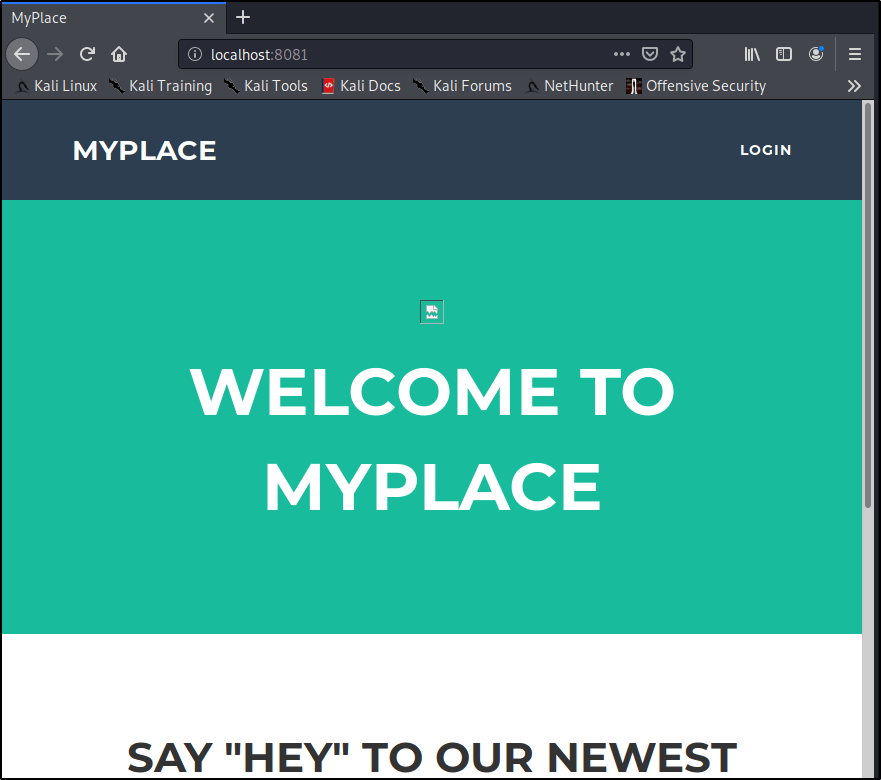Save page to Pocket
Viewport: 881px width, 780px height.
(x=650, y=54)
